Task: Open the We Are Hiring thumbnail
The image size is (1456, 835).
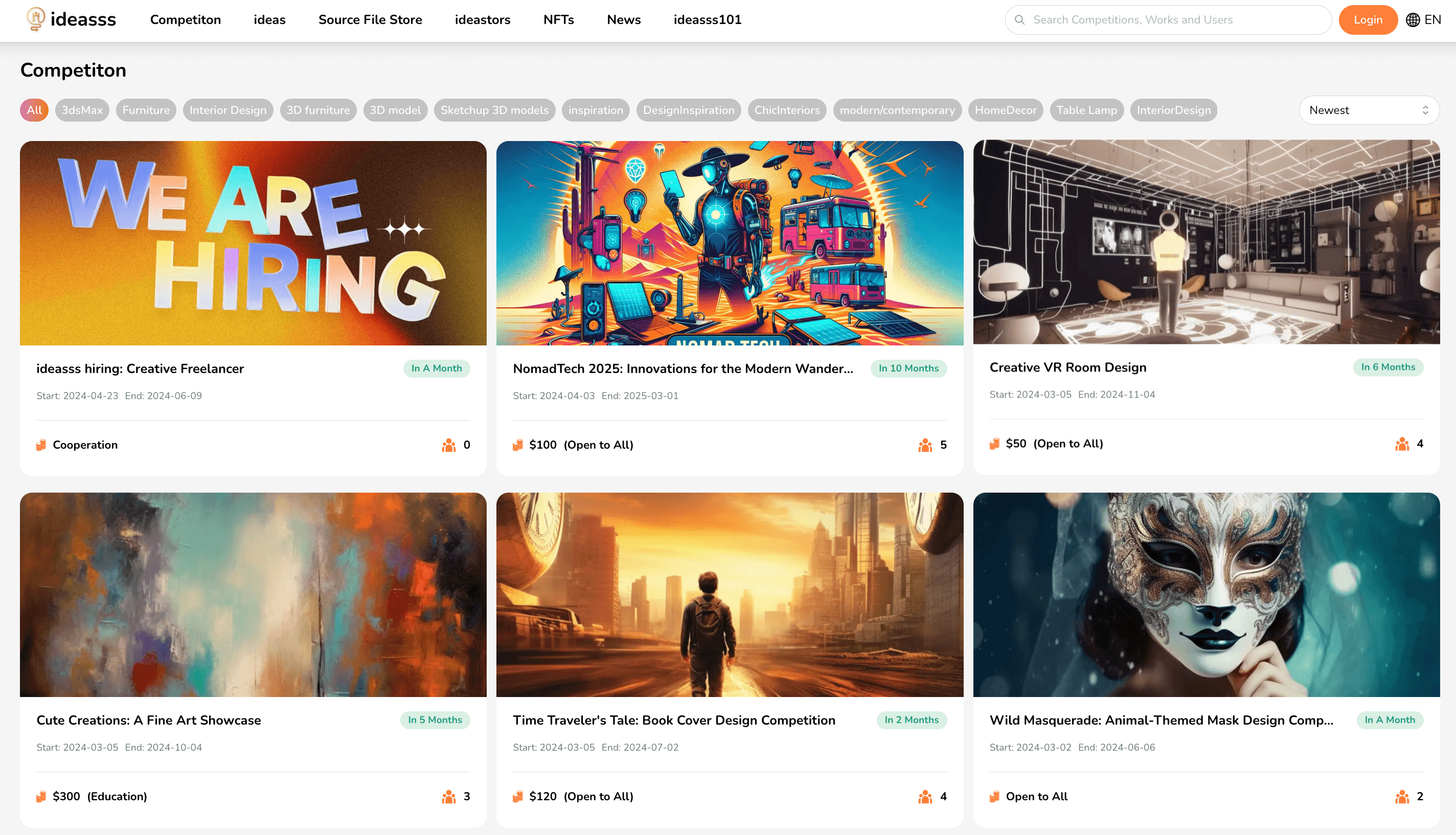Action: (x=253, y=243)
